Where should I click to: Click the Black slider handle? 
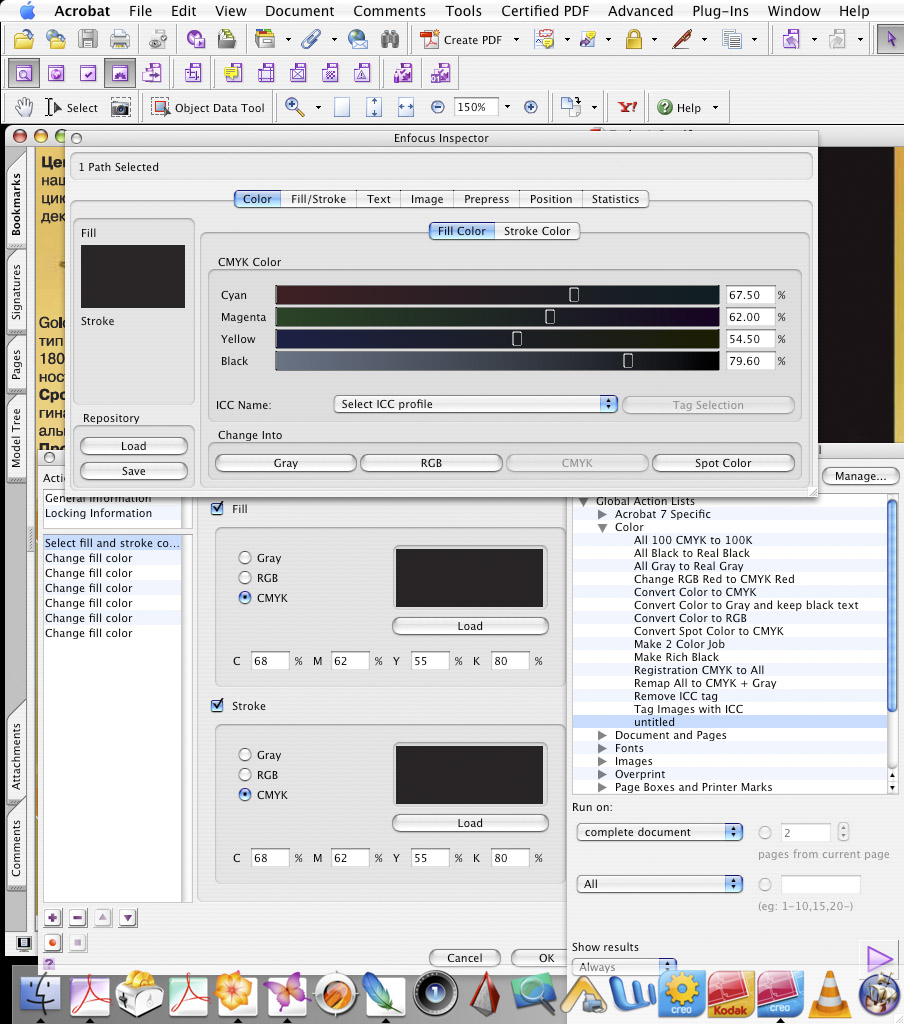click(x=628, y=360)
